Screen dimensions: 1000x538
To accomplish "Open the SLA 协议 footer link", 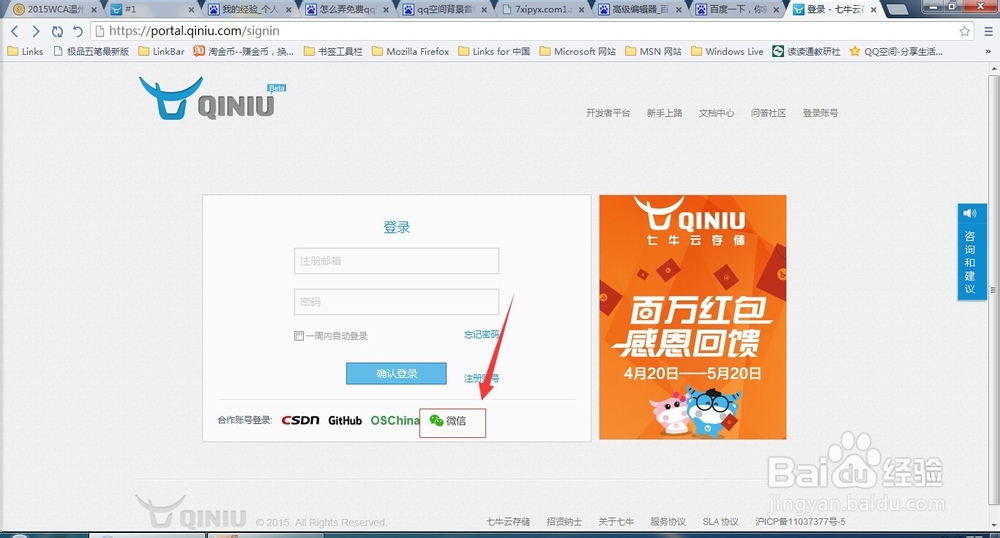I will click(721, 521).
